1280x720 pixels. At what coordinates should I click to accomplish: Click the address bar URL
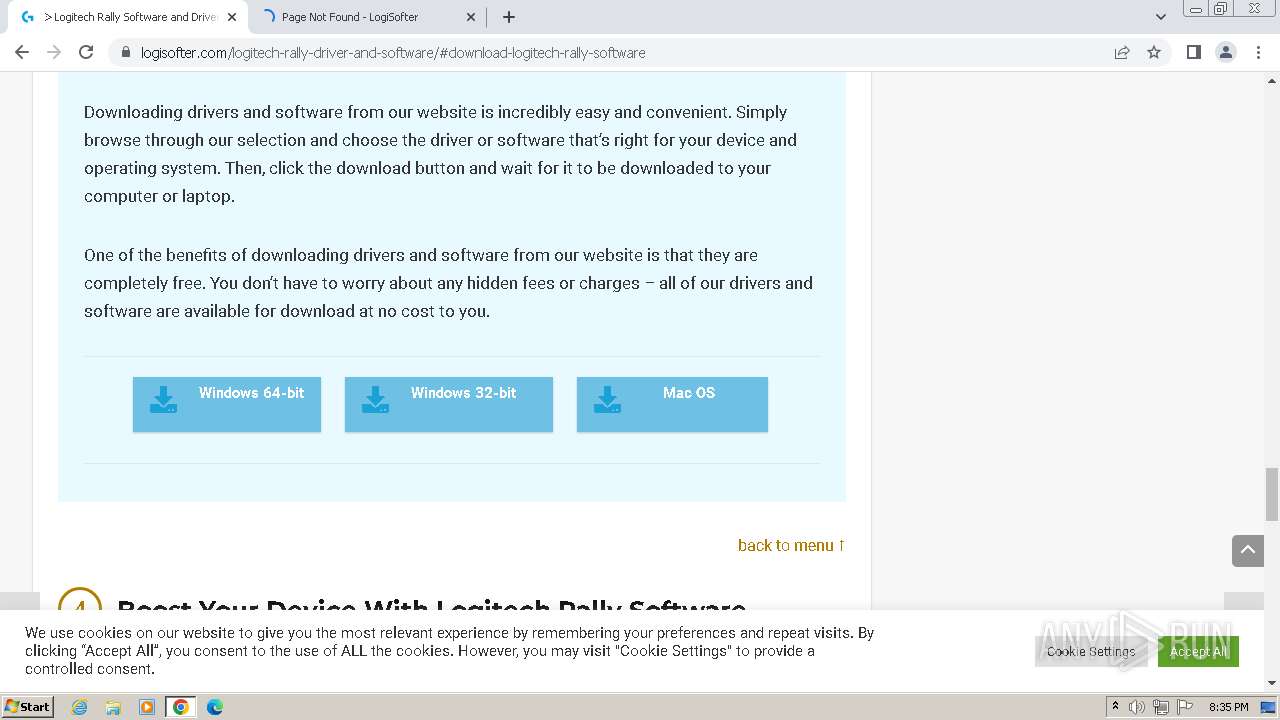pos(393,52)
